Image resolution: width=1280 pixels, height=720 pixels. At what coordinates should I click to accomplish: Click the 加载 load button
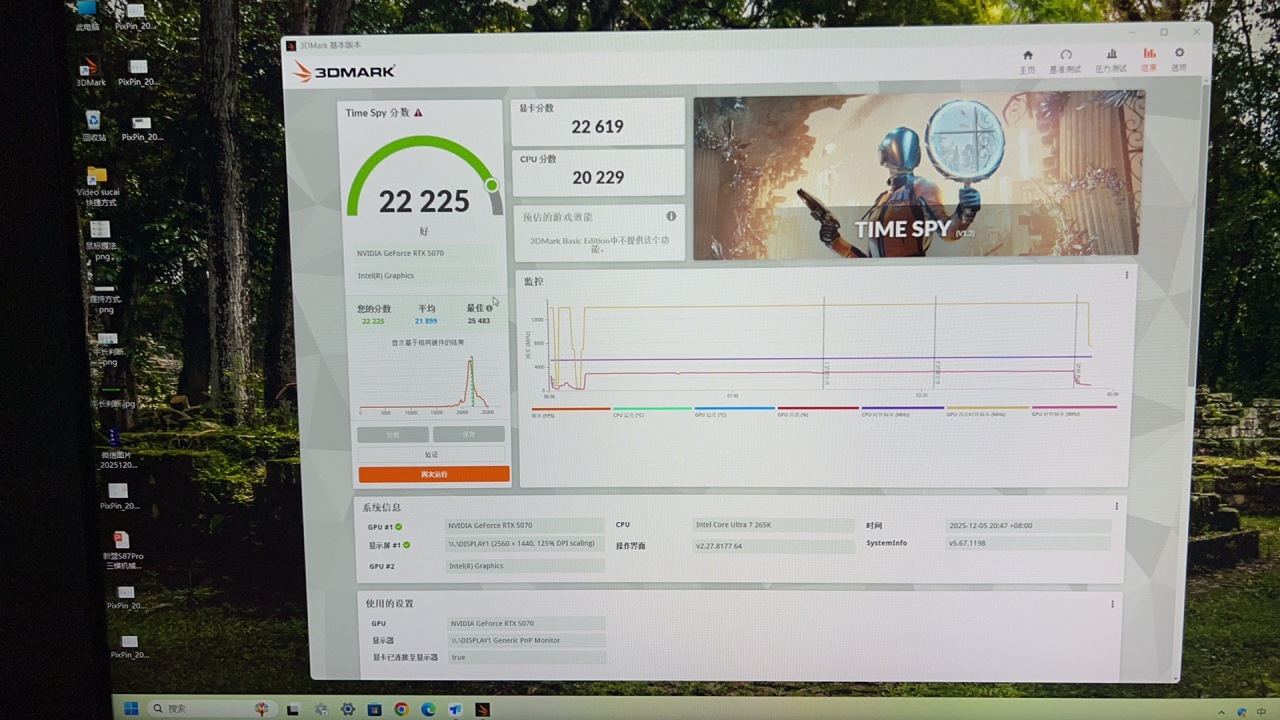point(393,435)
